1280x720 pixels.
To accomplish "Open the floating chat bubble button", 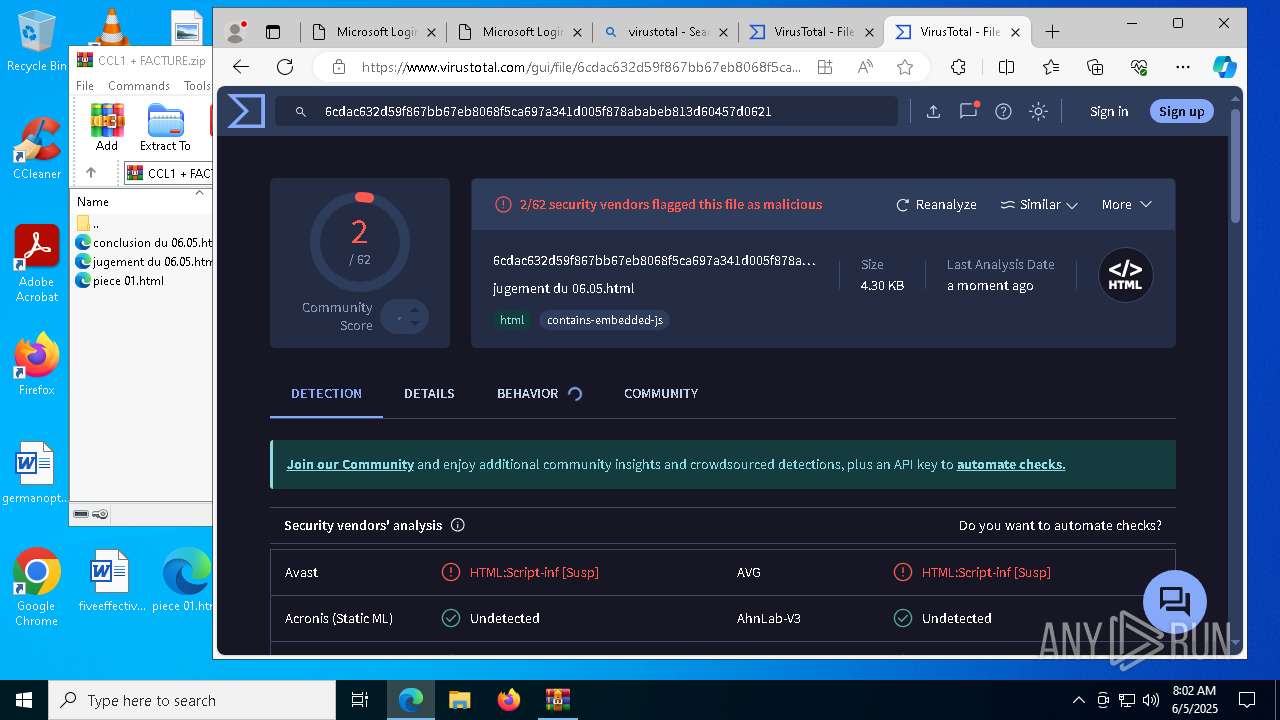I will 1174,602.
